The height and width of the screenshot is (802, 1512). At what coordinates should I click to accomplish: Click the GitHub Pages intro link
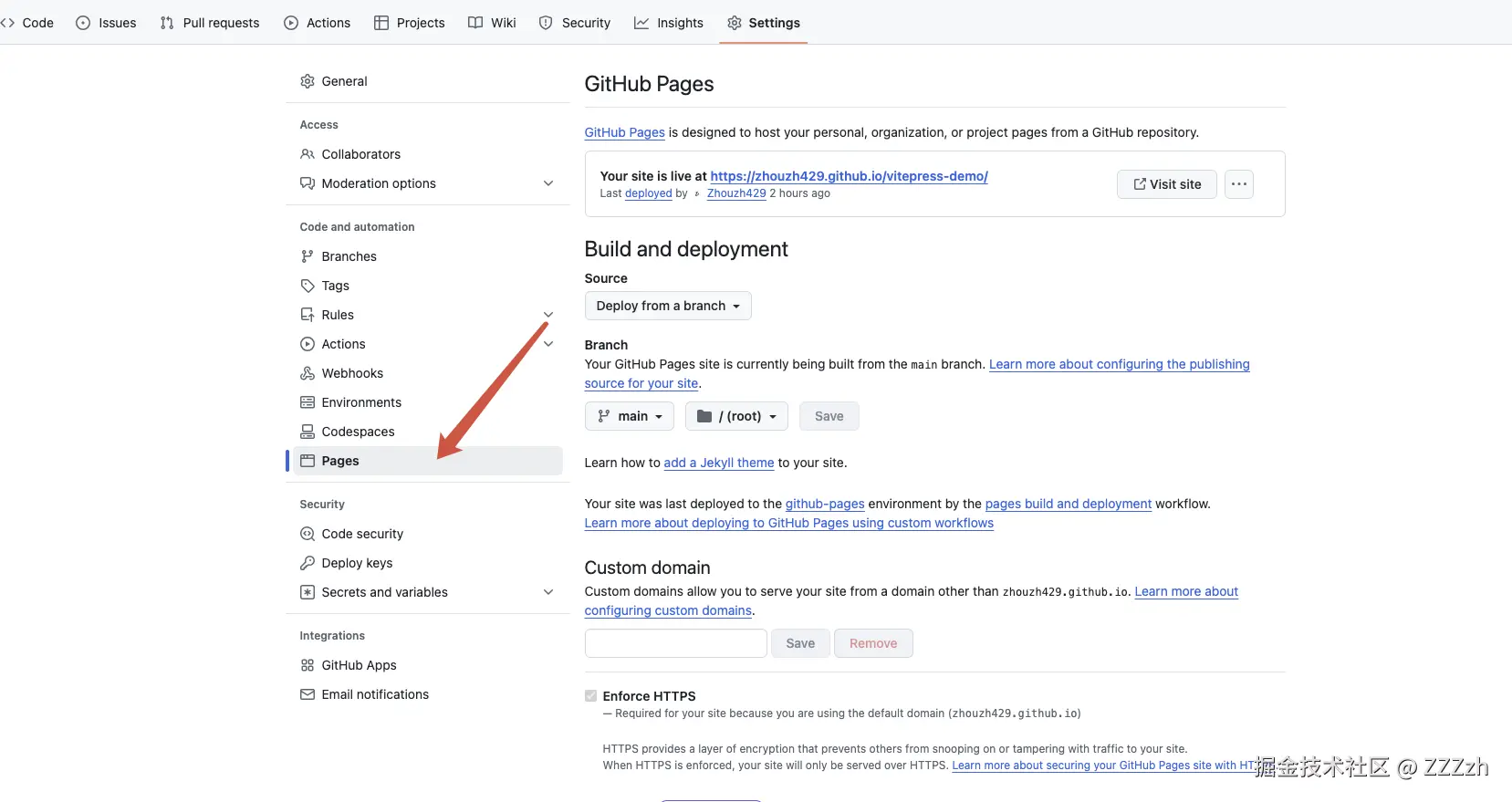tap(624, 132)
